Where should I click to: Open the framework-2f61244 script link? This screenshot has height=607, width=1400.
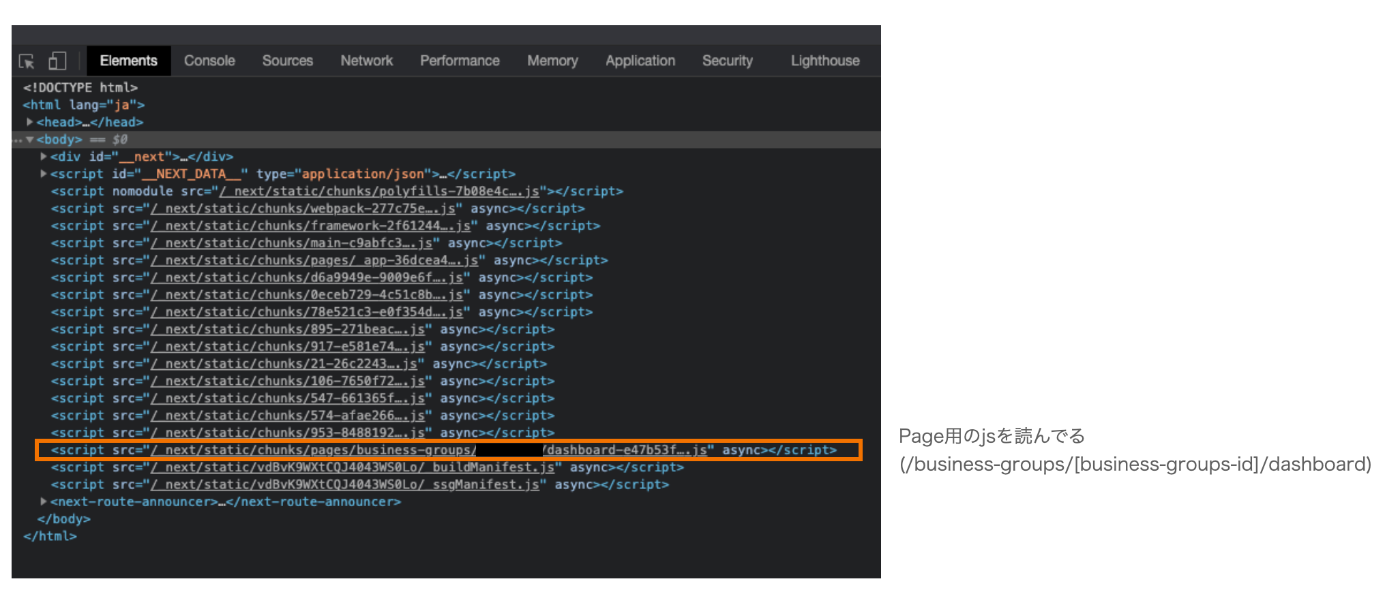tap(311, 226)
